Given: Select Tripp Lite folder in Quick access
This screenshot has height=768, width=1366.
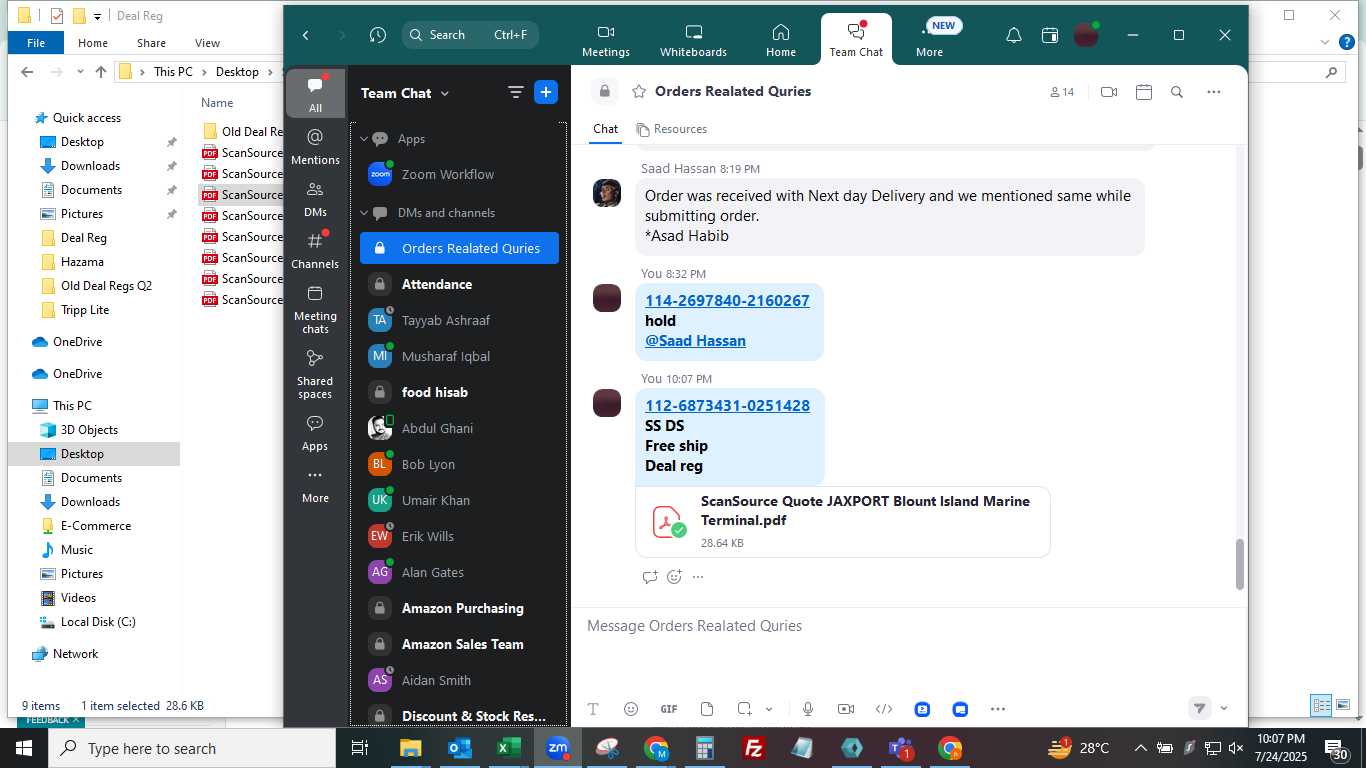Looking at the screenshot, I should coord(85,310).
